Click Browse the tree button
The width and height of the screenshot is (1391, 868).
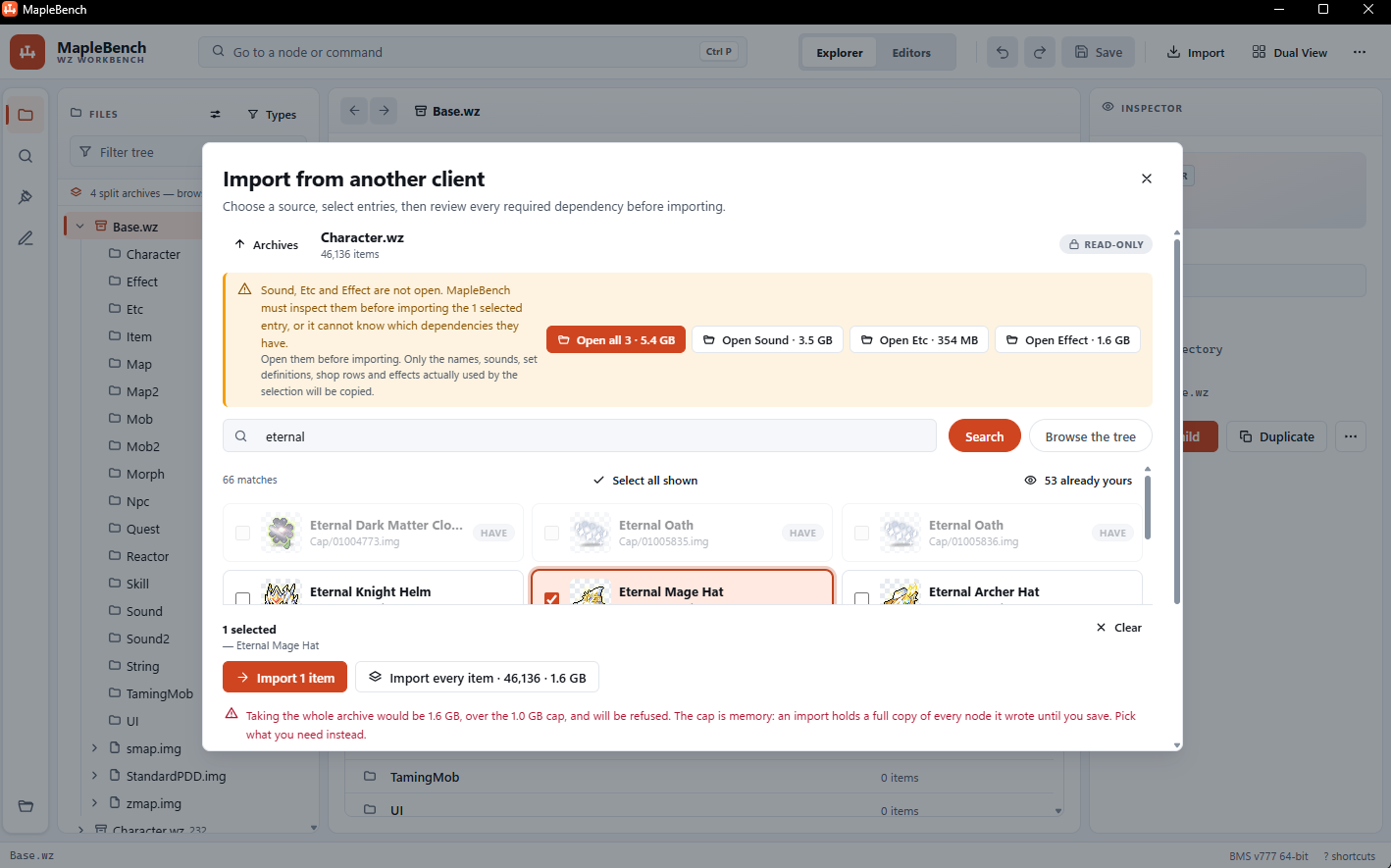[x=1090, y=436]
